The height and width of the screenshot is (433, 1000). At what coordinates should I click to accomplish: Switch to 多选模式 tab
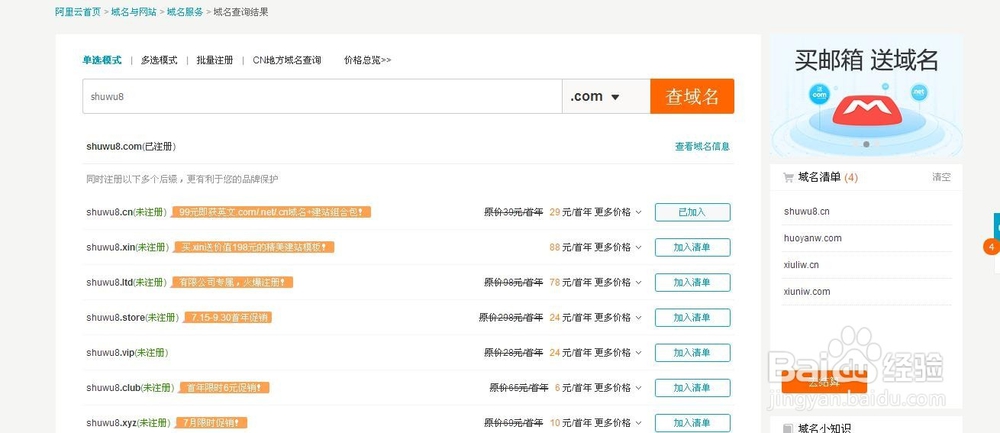click(x=159, y=60)
